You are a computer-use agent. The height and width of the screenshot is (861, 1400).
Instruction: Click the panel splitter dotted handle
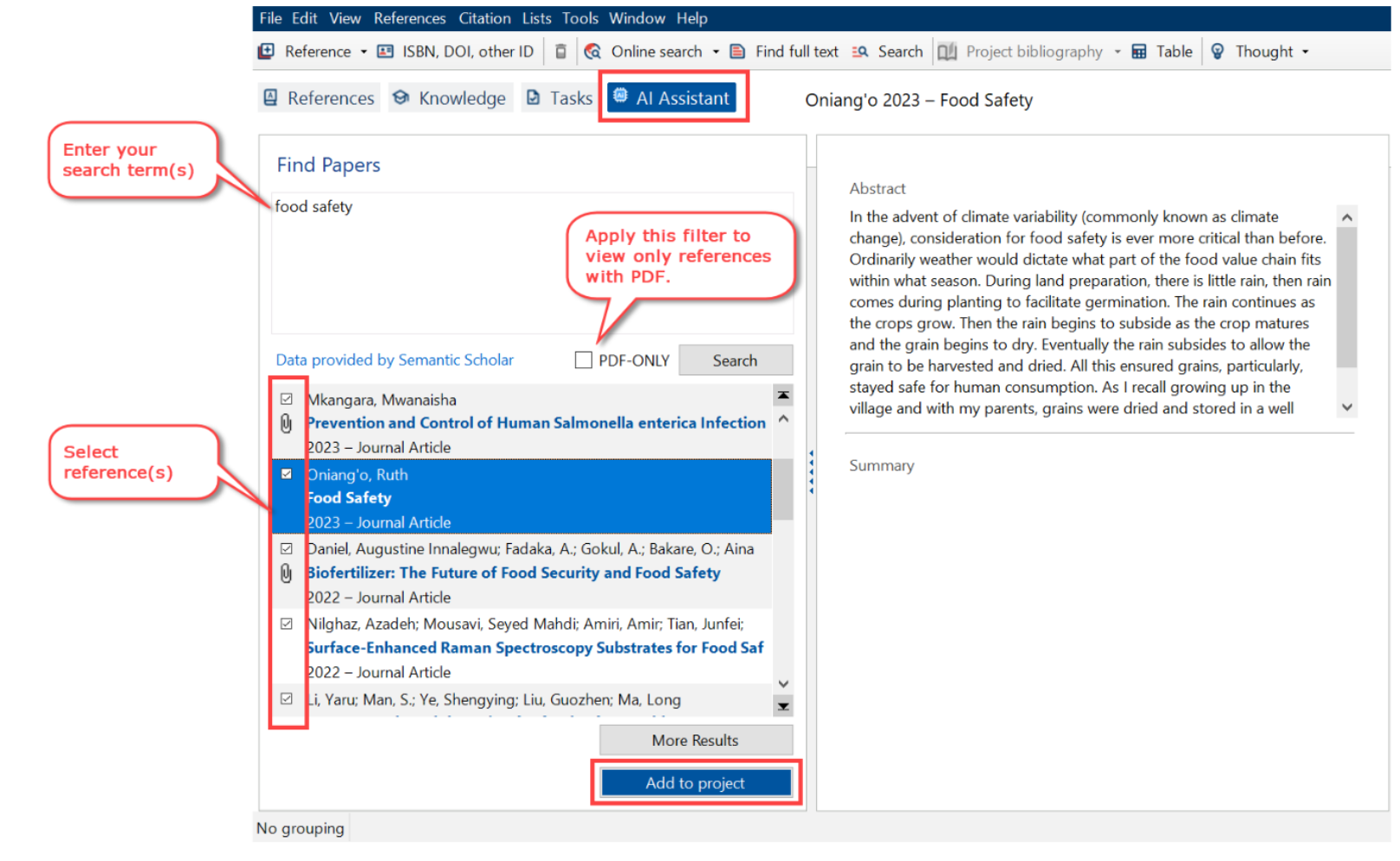point(811,472)
